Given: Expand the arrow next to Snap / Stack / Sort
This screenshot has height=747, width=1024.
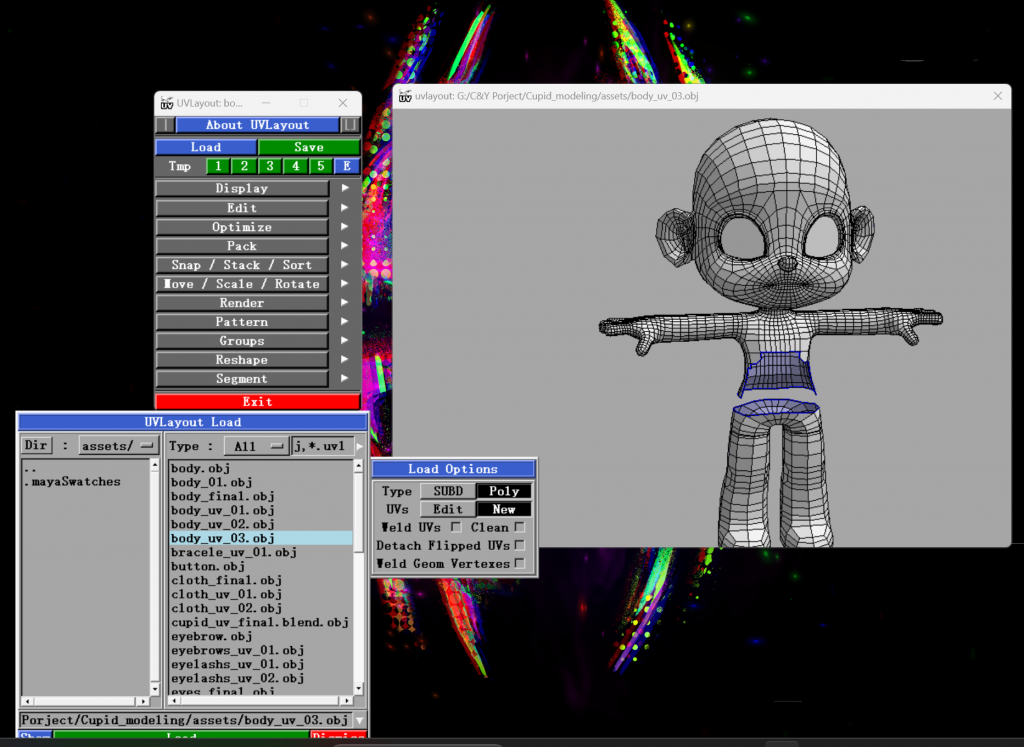Looking at the screenshot, I should (x=345, y=264).
